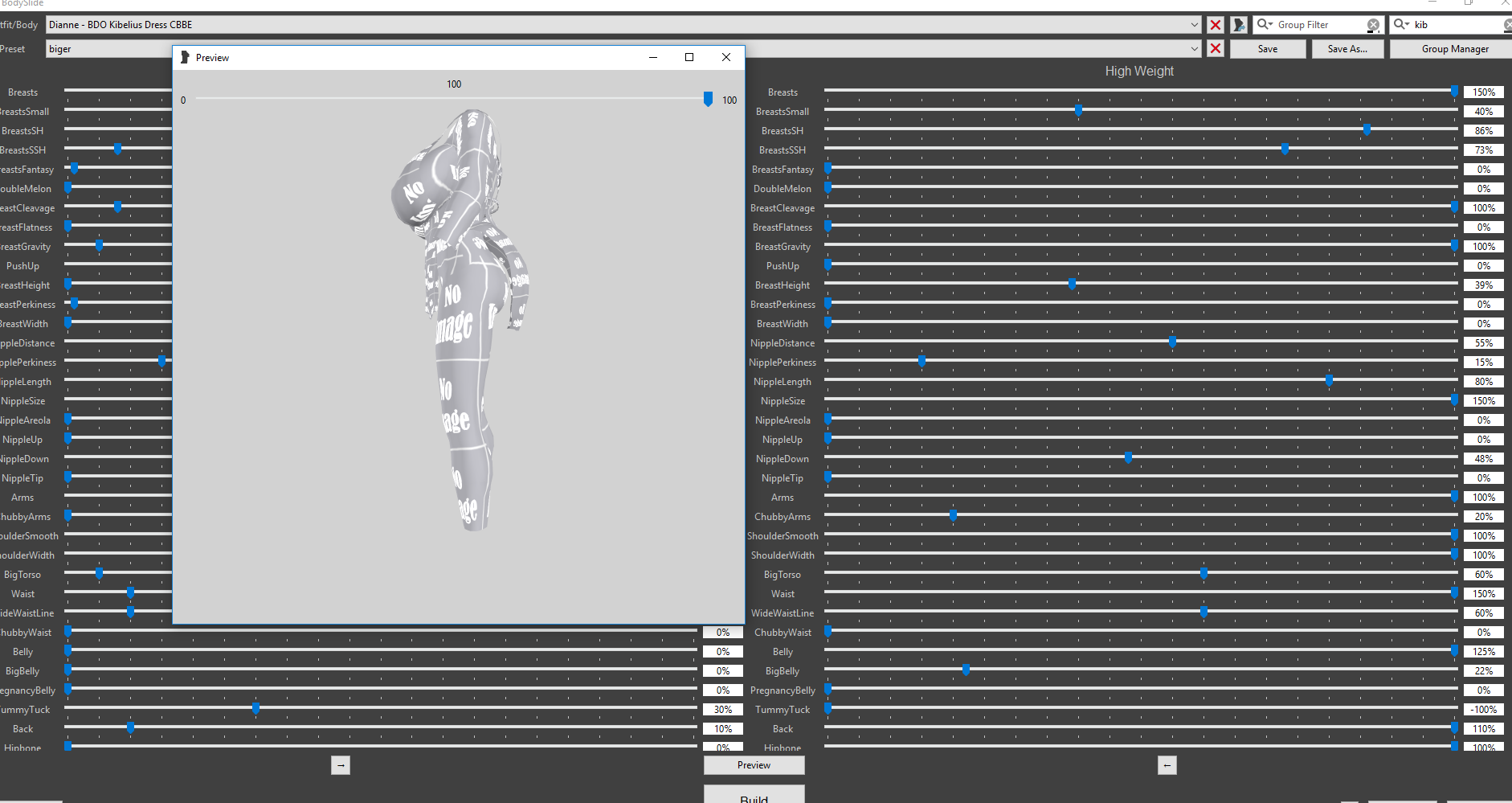
Task: Click the Preview button below the sliders
Action: [x=754, y=765]
